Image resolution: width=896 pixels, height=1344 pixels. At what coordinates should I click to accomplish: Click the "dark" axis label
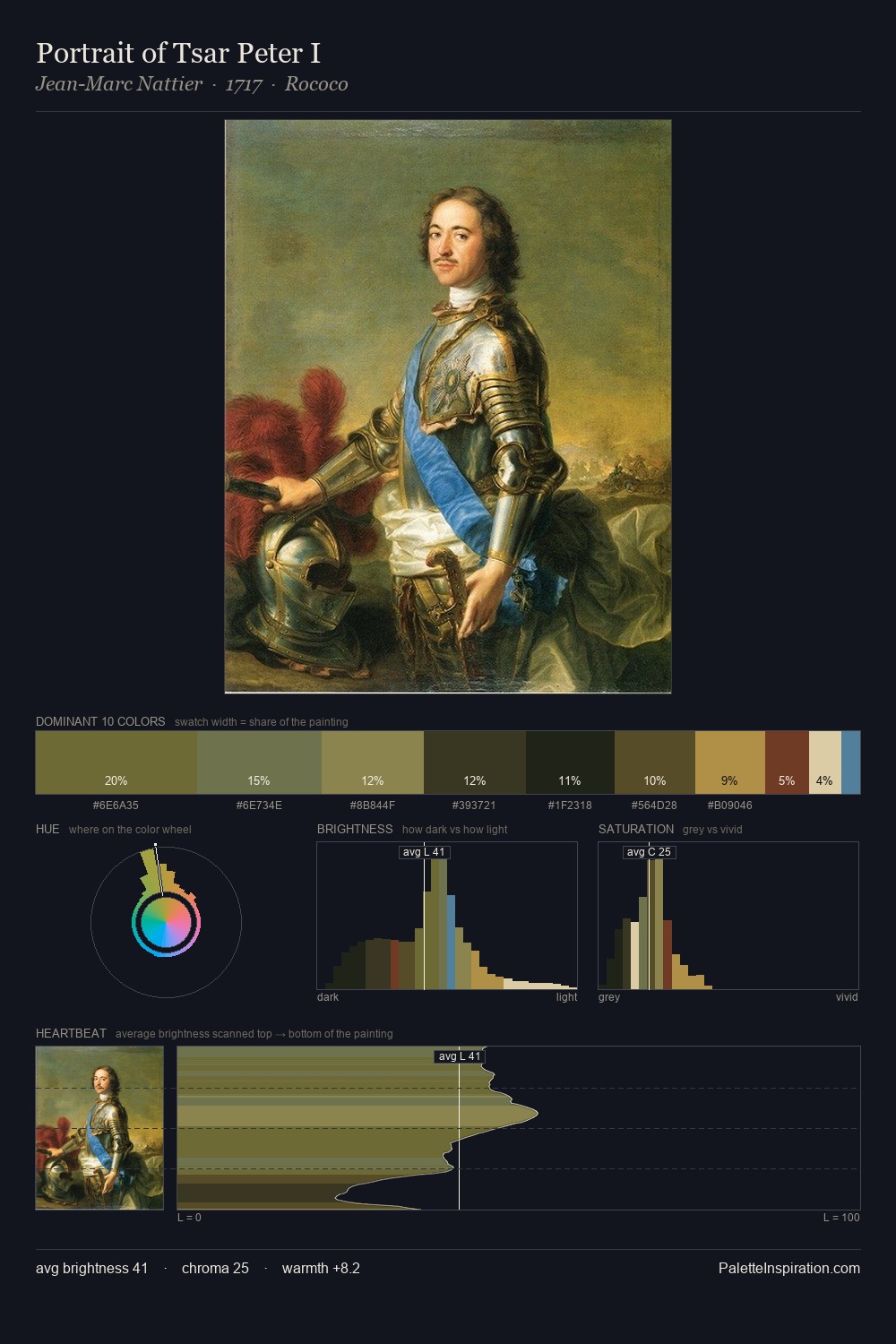pos(328,997)
